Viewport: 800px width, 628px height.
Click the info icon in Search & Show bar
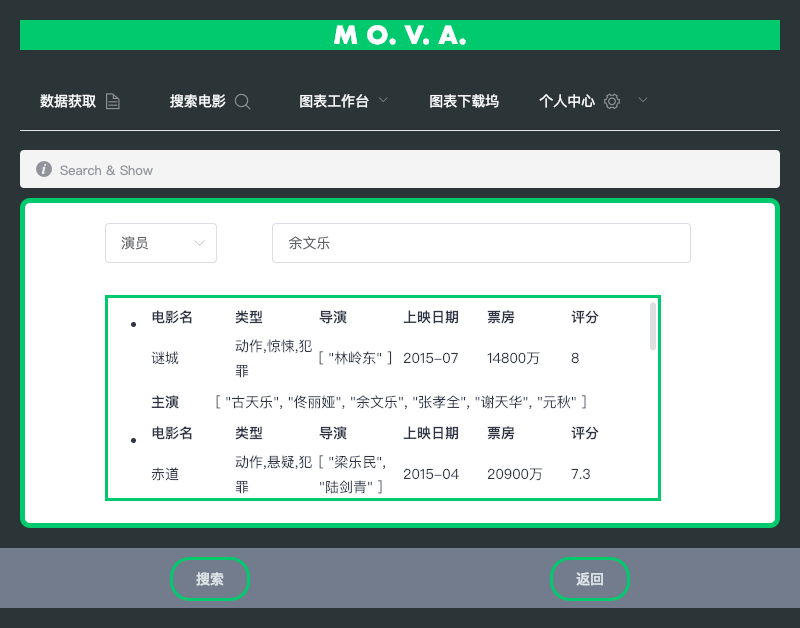pos(44,169)
